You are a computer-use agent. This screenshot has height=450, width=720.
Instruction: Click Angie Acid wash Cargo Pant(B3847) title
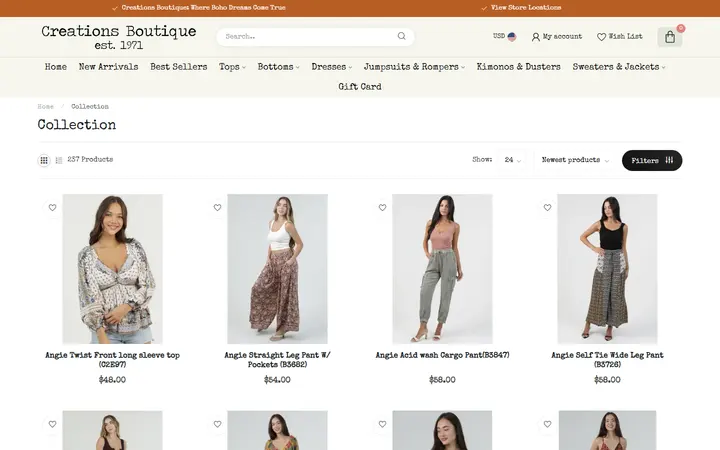442,355
